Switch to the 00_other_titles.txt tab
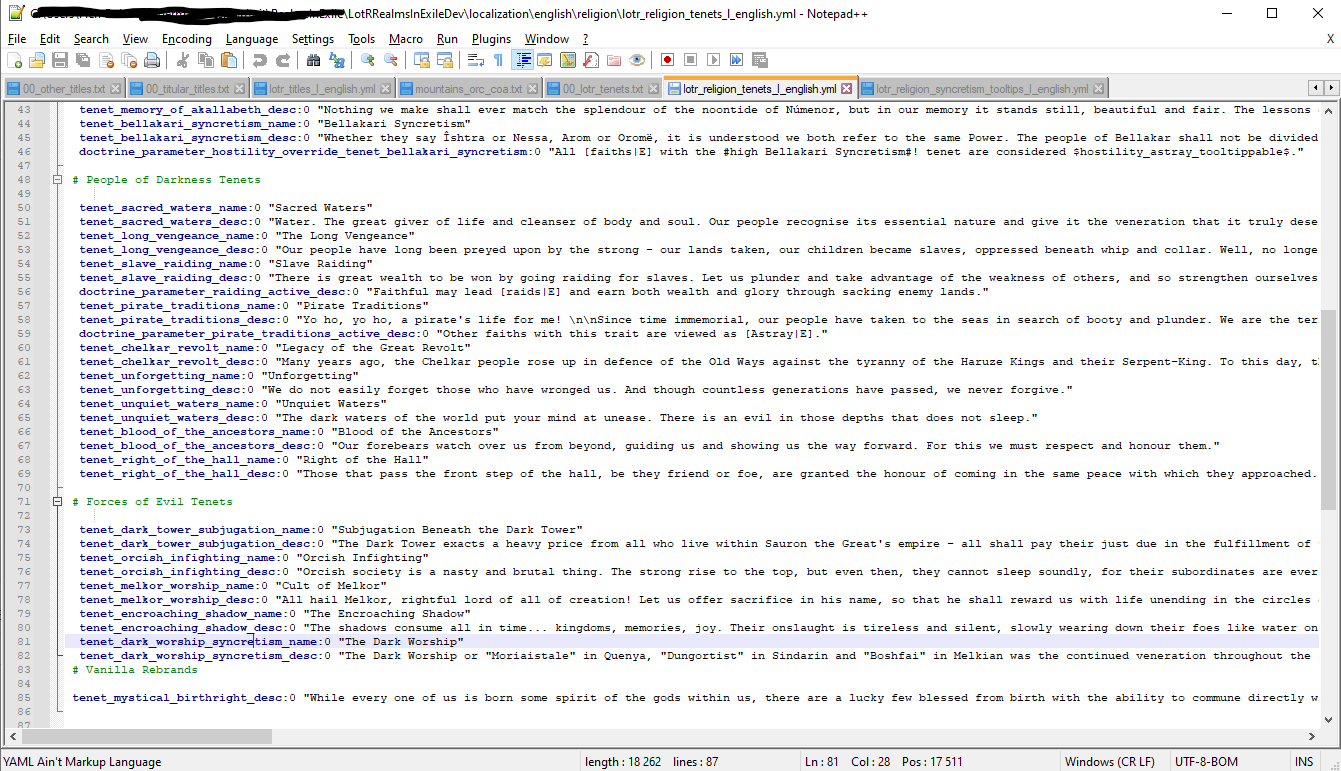The width and height of the screenshot is (1341, 771). (x=63, y=88)
